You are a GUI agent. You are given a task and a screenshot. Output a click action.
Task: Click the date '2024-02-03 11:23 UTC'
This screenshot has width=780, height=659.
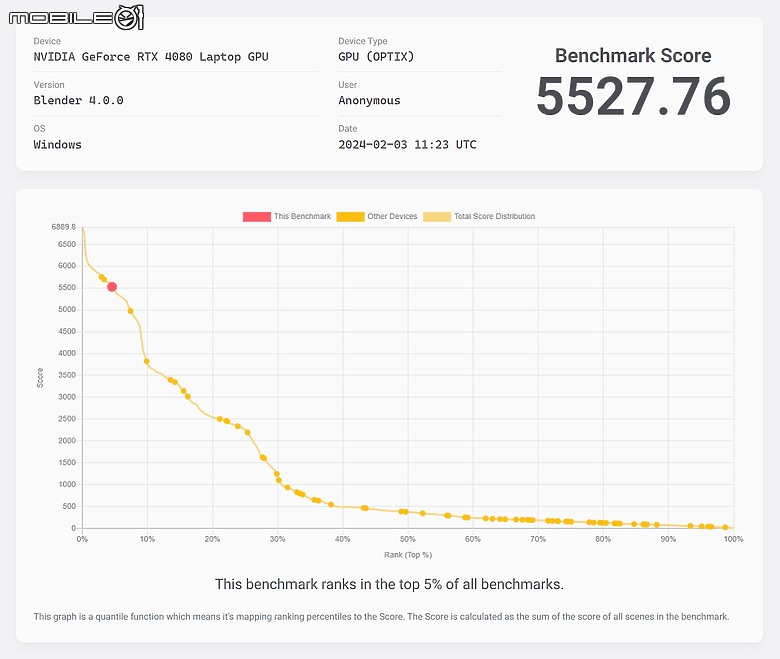(407, 145)
